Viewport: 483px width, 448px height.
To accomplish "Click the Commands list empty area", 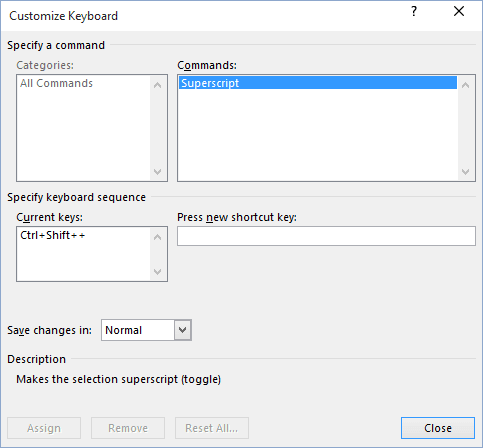I will (x=318, y=135).
